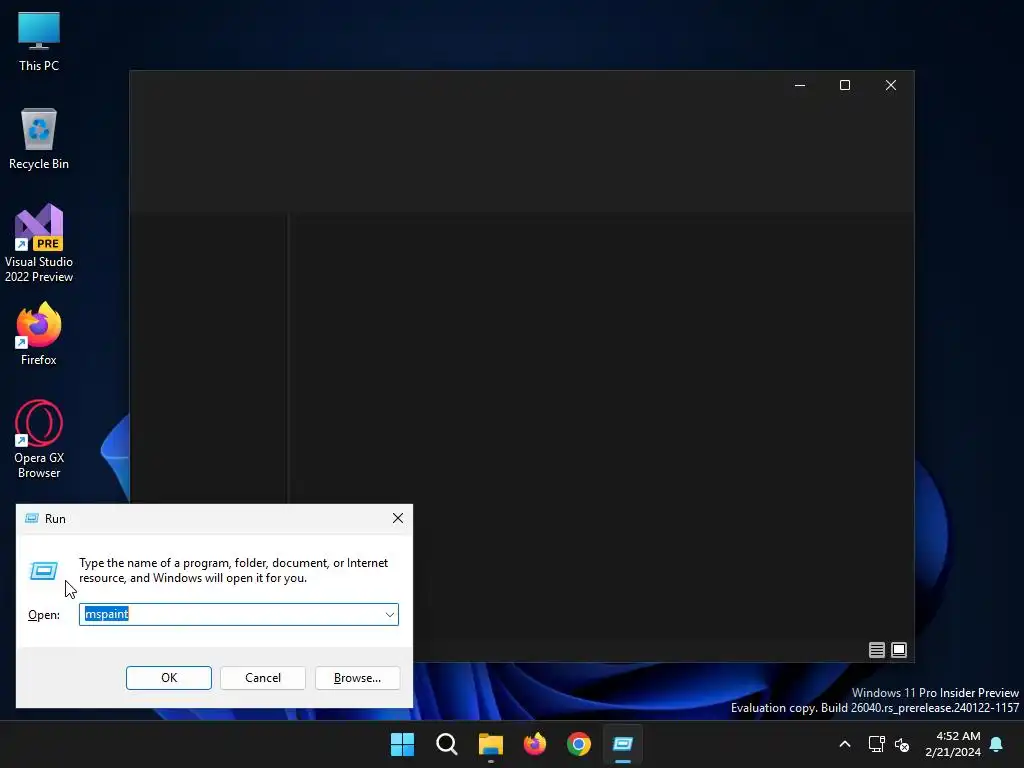Close the dark File Explorer window
Image resolution: width=1024 pixels, height=768 pixels.
tap(891, 86)
